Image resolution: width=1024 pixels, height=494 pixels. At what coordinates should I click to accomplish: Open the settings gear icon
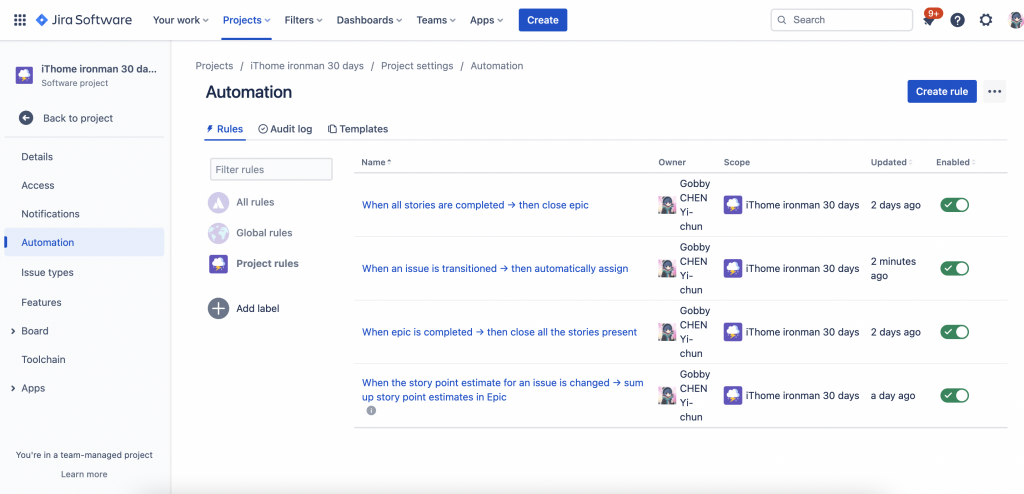(x=986, y=20)
